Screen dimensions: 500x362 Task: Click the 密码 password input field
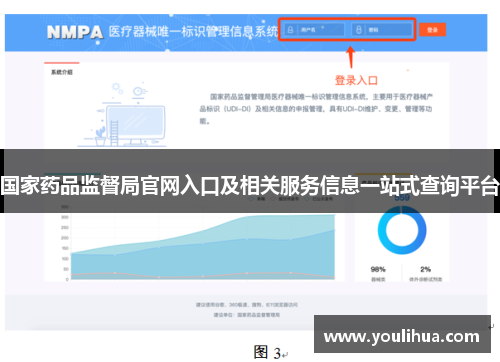tap(382, 30)
